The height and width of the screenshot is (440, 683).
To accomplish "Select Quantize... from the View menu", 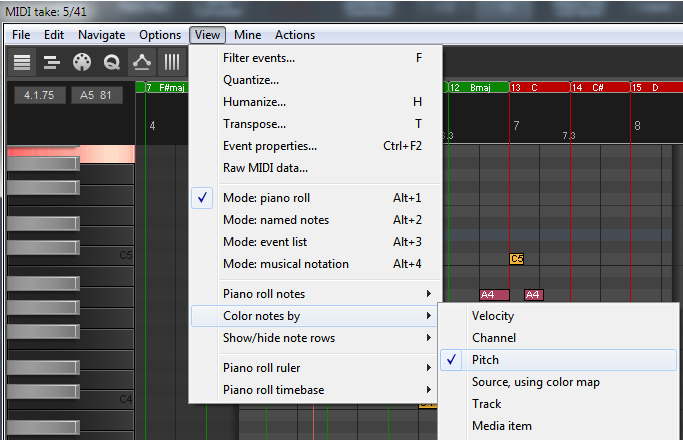I will (x=251, y=80).
